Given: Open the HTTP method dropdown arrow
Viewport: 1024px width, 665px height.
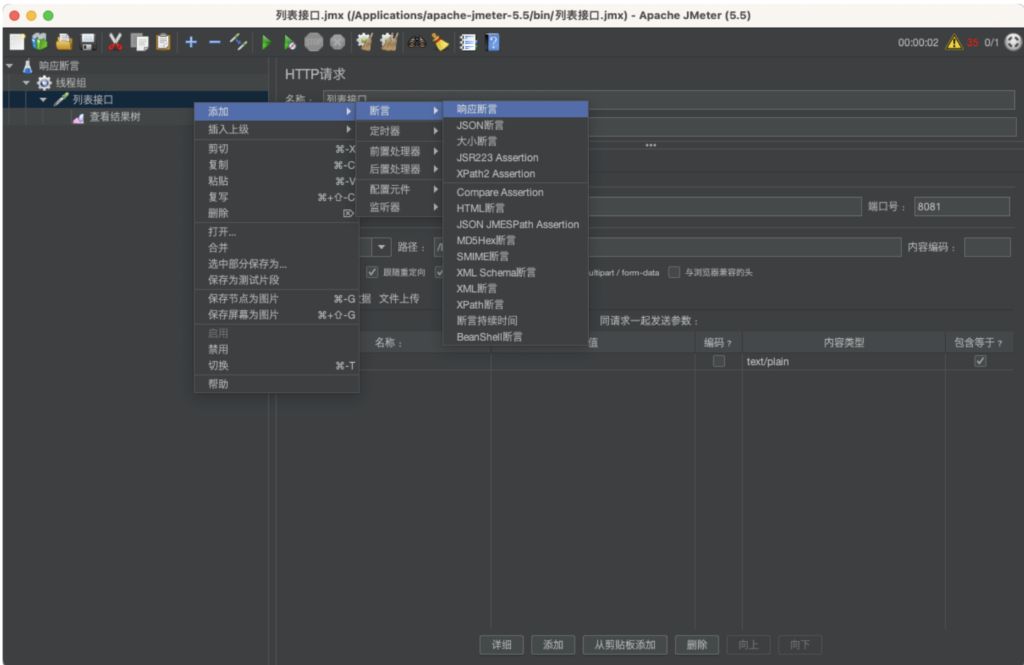Looking at the screenshot, I should [x=381, y=247].
